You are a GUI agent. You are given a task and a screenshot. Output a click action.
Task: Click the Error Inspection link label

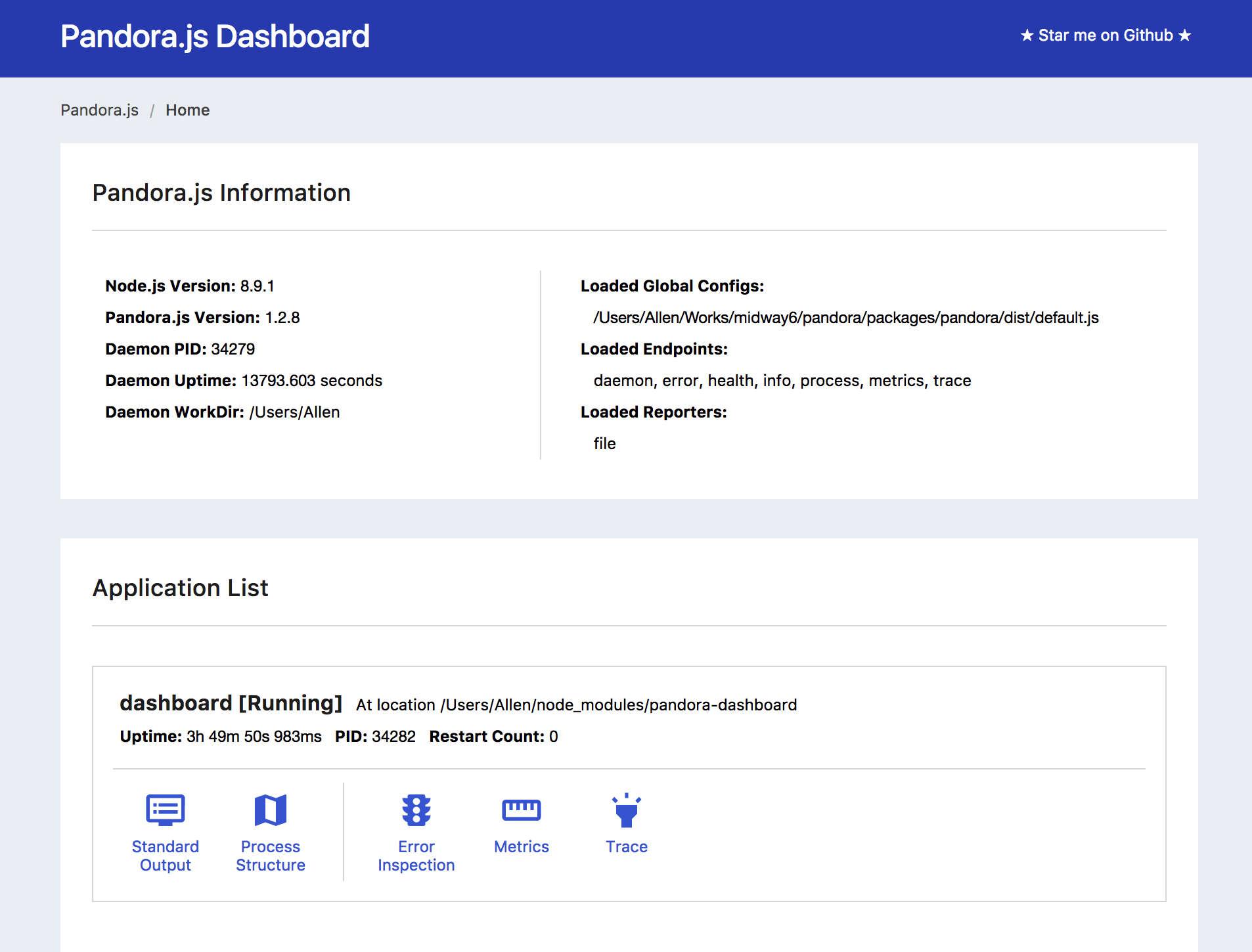[x=416, y=856]
